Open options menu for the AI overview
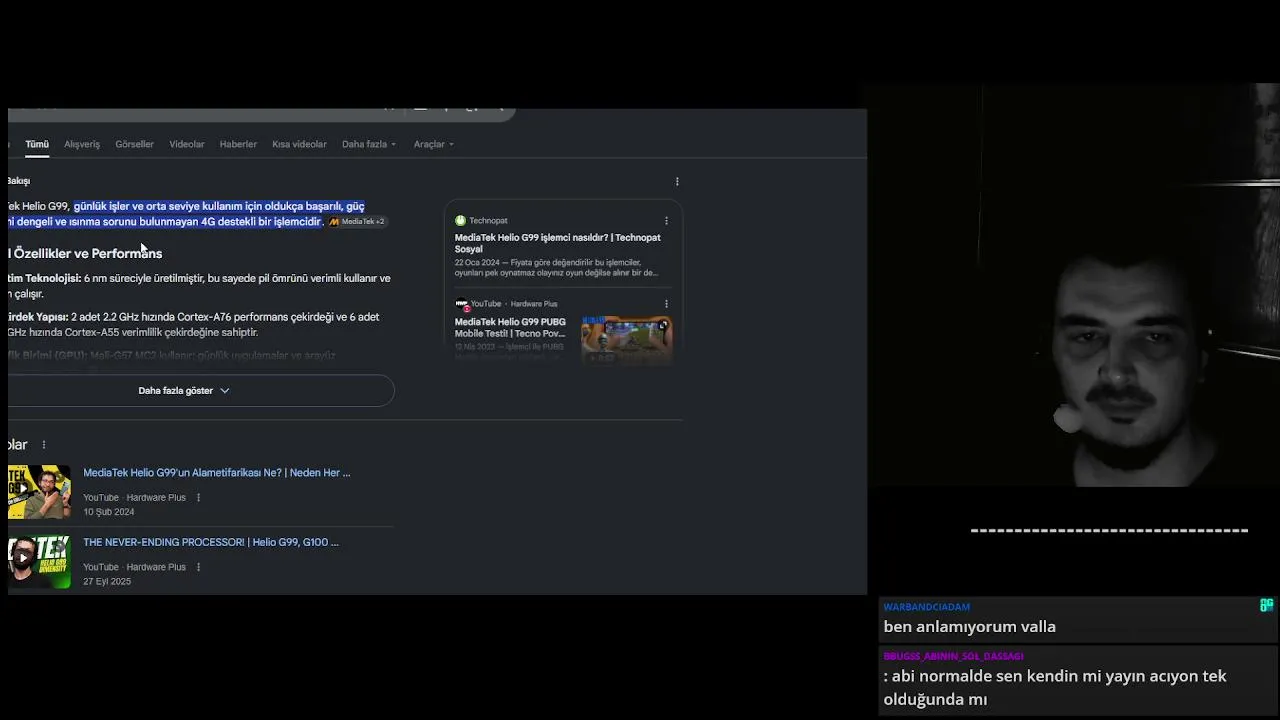This screenshot has width=1280, height=720. click(677, 182)
